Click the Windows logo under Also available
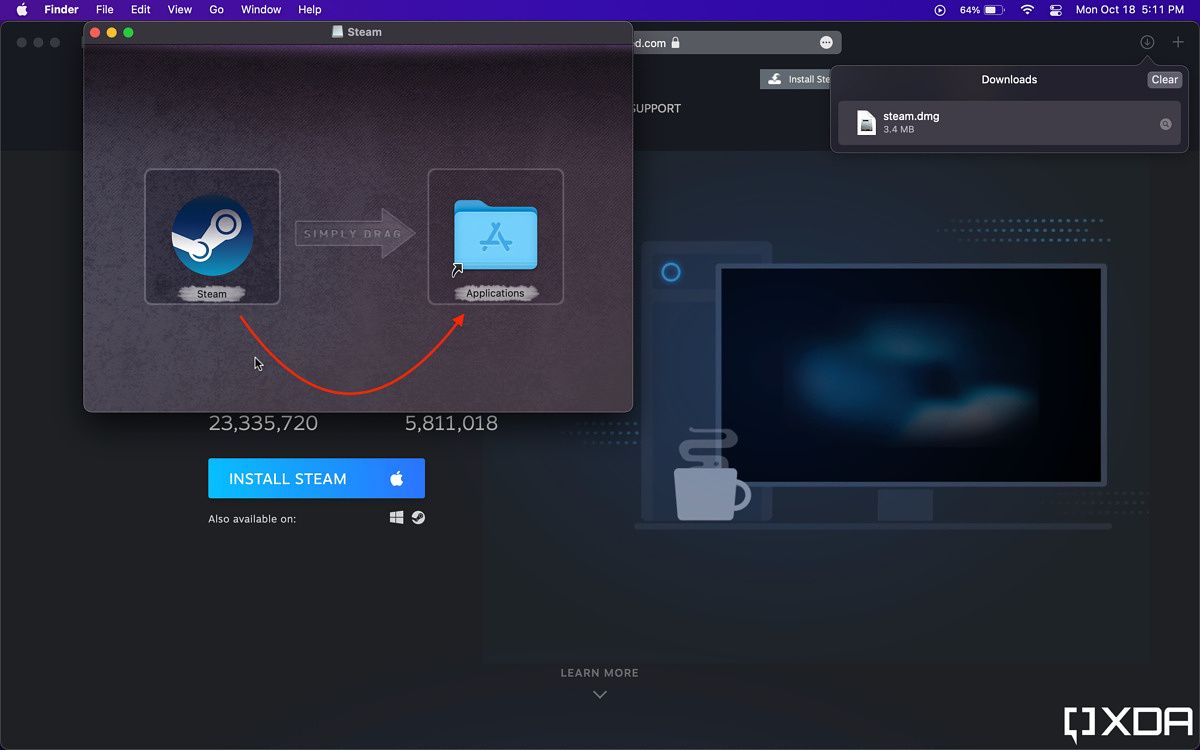 coord(396,518)
